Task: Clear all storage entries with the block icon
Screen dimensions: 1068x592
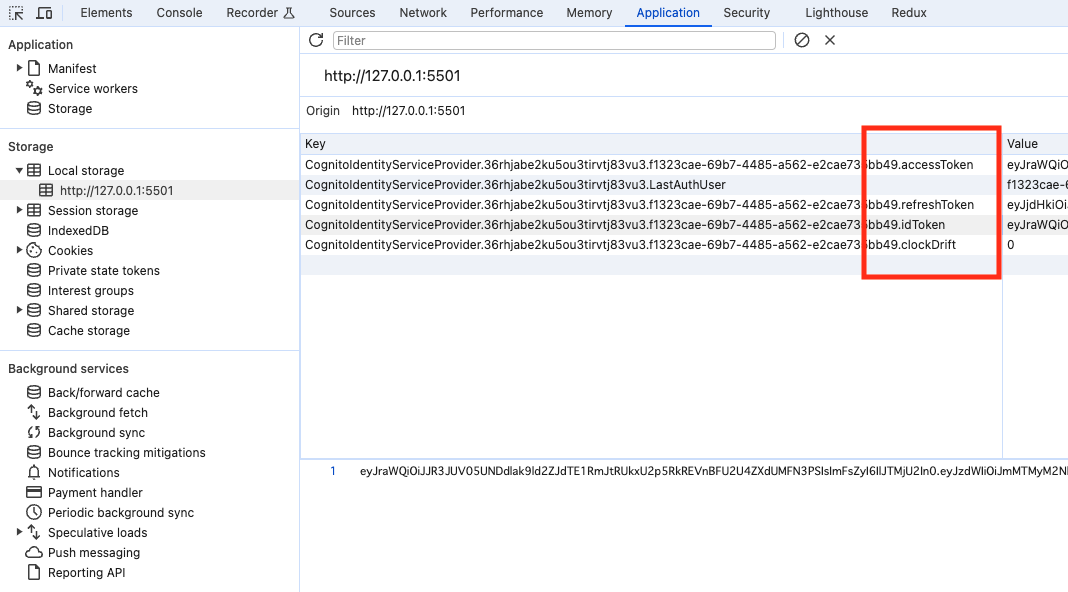Action: point(801,39)
